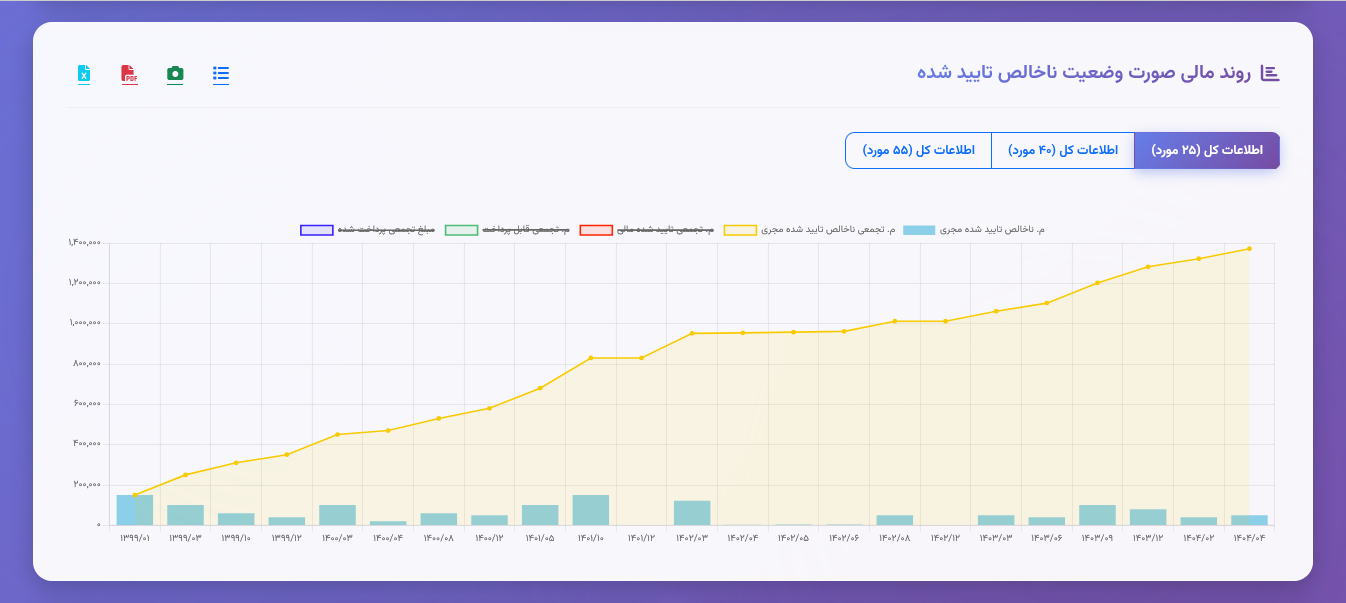Click the y-axis value ۶۰۰,۰۰۰
The height and width of the screenshot is (603, 1346).
click(87, 404)
